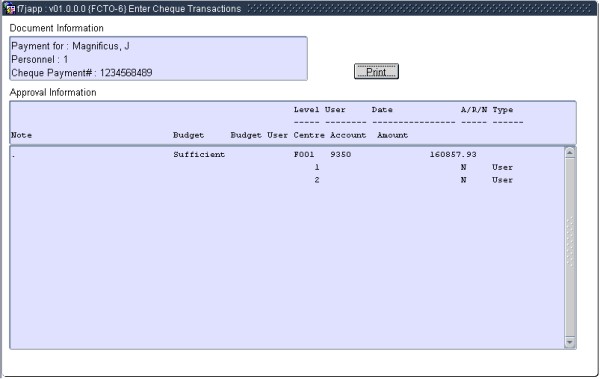Image resolution: width=600 pixels, height=379 pixels.
Task: Click the scrollbar down arrow
Action: point(570,342)
